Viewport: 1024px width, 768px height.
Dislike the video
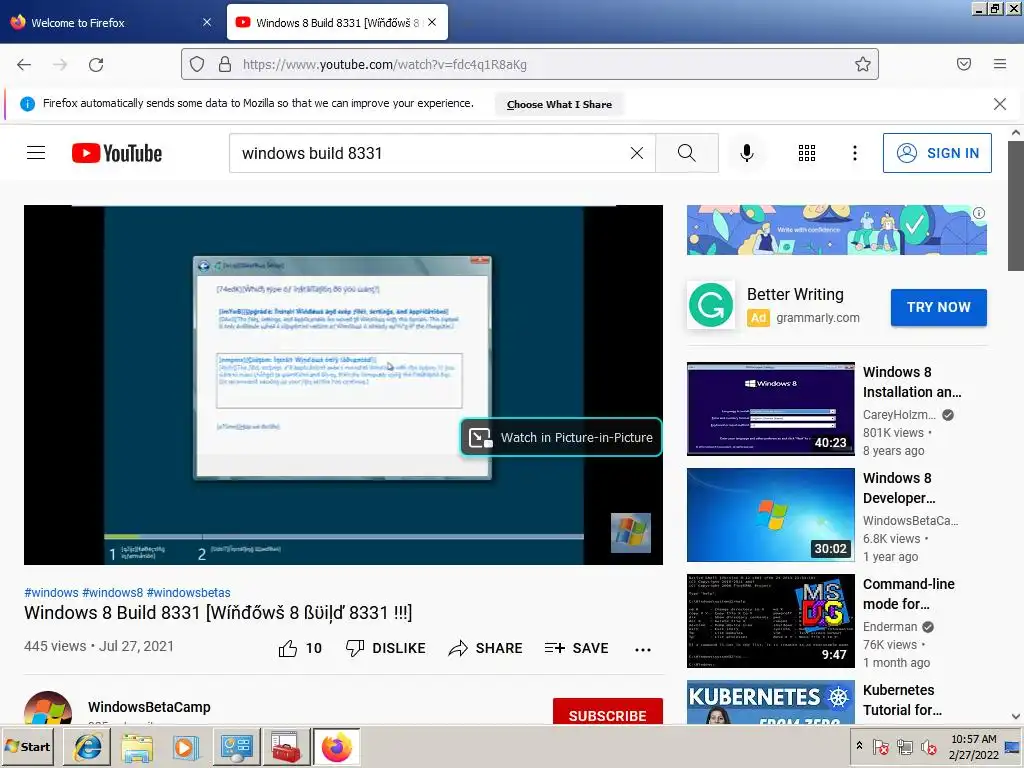385,648
